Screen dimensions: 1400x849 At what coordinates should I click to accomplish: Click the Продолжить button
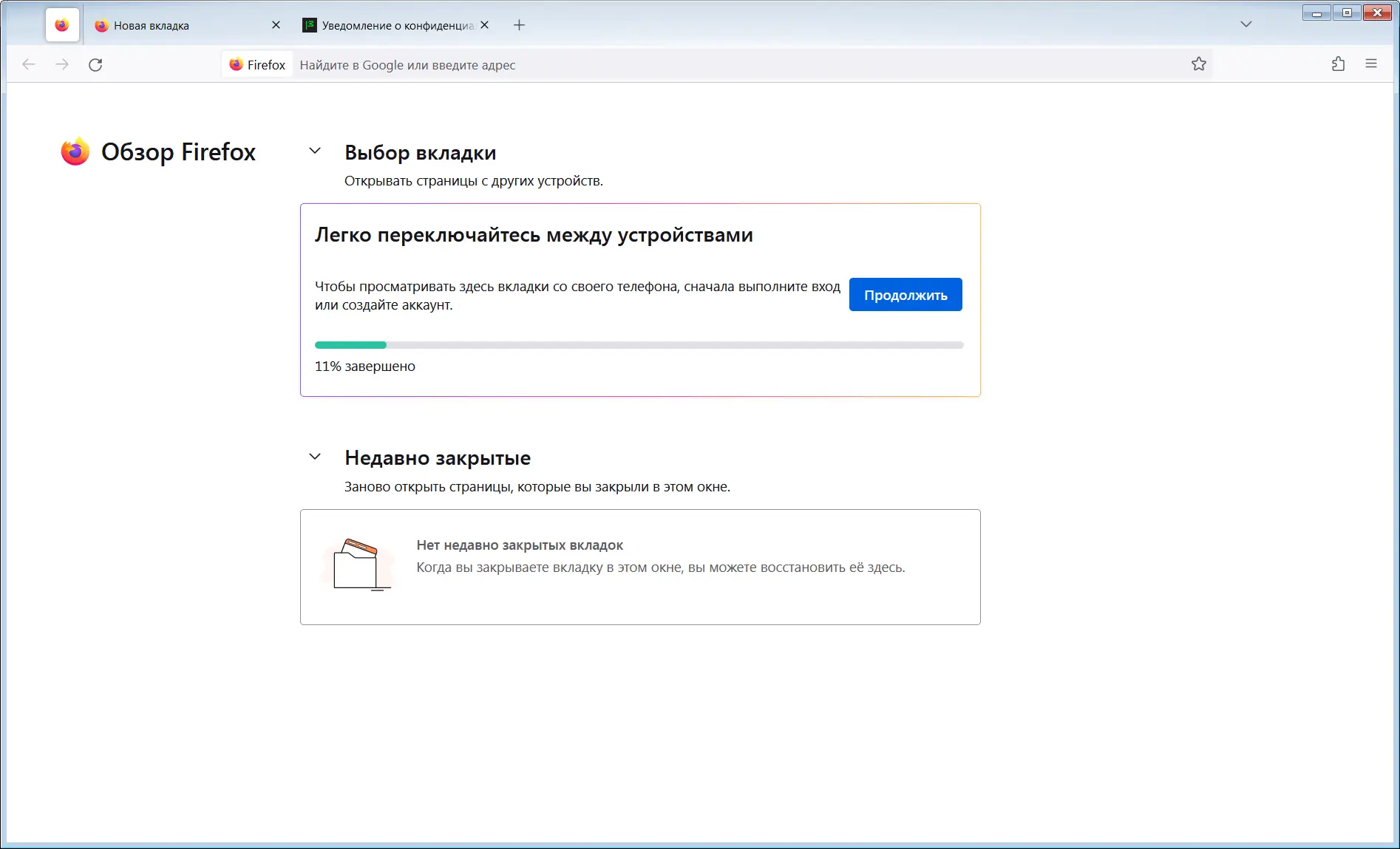[x=905, y=295]
